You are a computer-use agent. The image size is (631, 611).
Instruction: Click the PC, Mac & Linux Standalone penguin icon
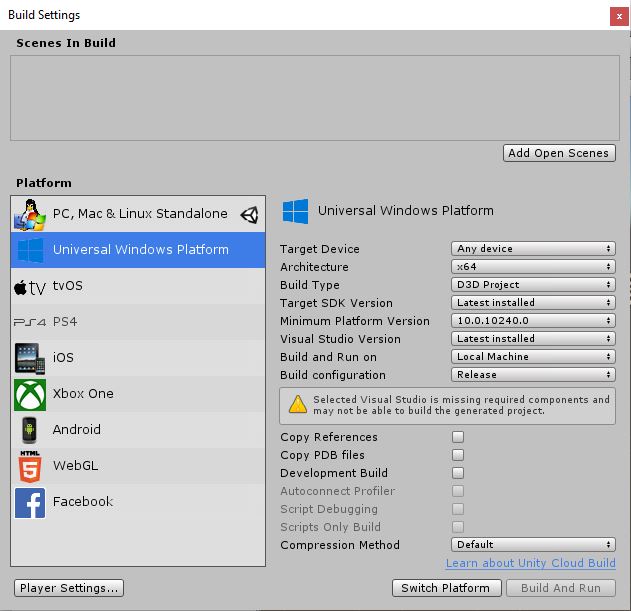click(x=30, y=215)
